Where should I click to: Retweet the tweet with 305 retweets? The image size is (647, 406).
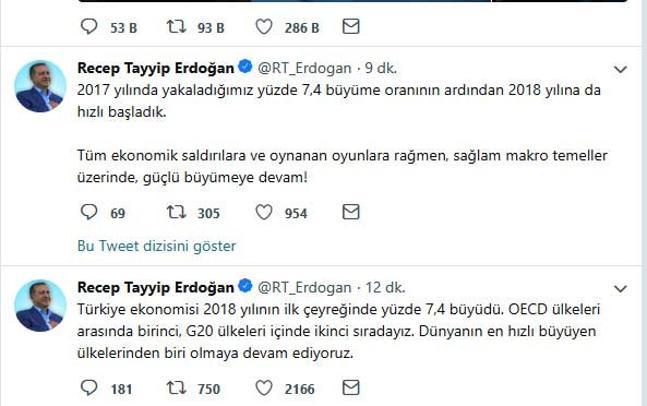[x=176, y=212]
